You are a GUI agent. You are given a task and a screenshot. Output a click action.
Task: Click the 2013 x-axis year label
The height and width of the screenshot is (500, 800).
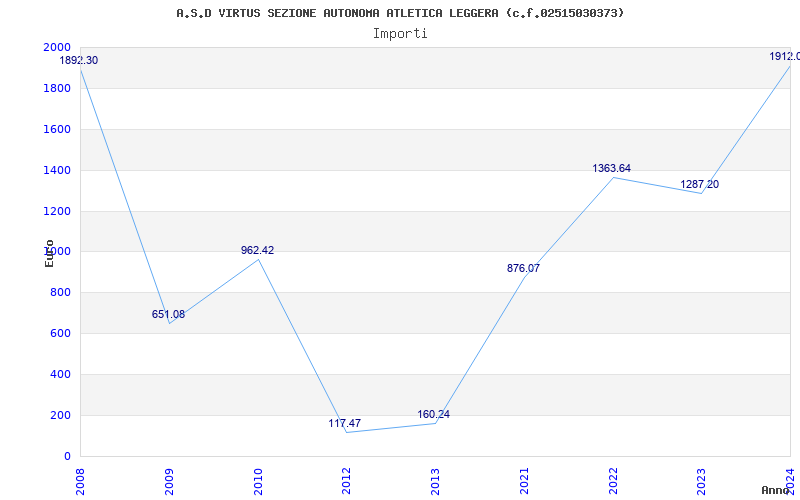(x=435, y=482)
